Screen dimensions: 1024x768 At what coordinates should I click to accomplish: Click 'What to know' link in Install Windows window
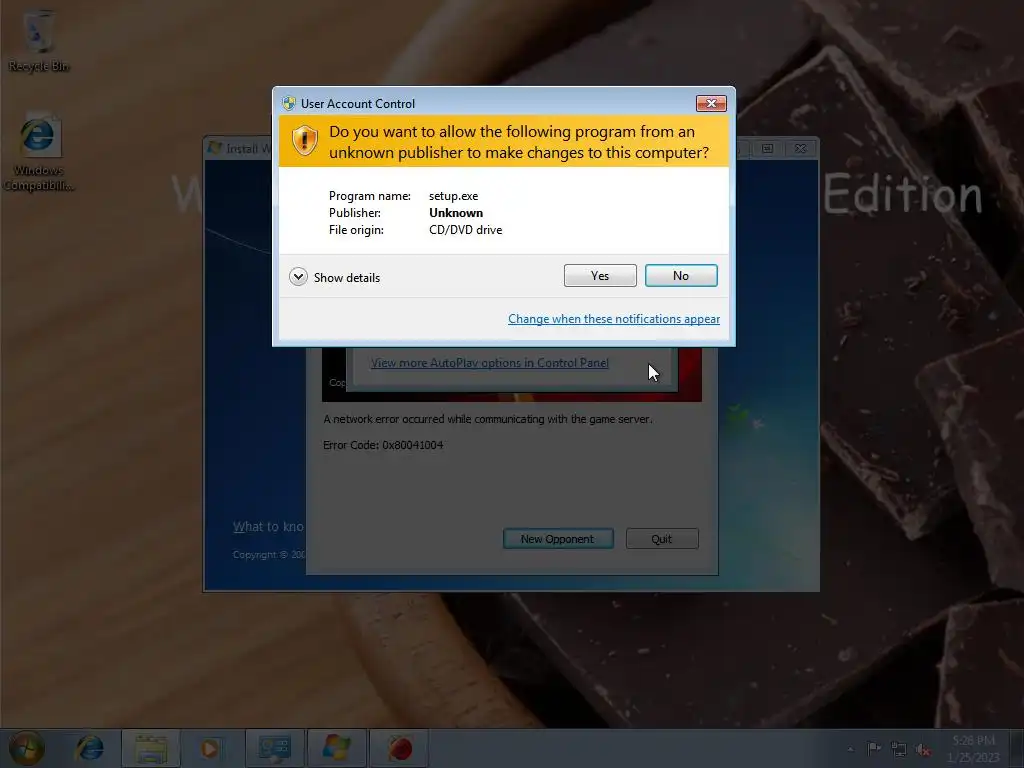(x=268, y=526)
